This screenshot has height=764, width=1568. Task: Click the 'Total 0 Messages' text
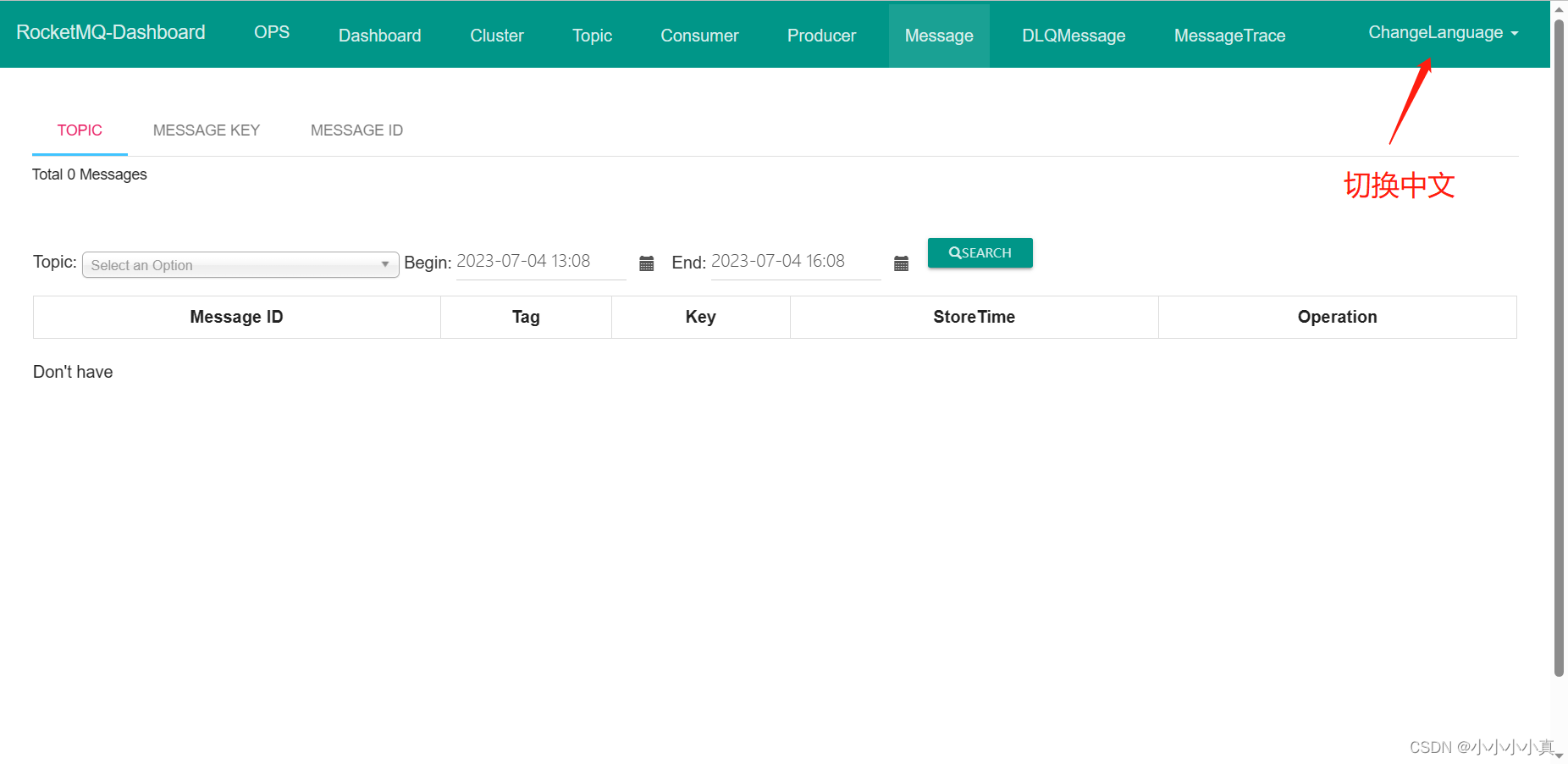90,174
